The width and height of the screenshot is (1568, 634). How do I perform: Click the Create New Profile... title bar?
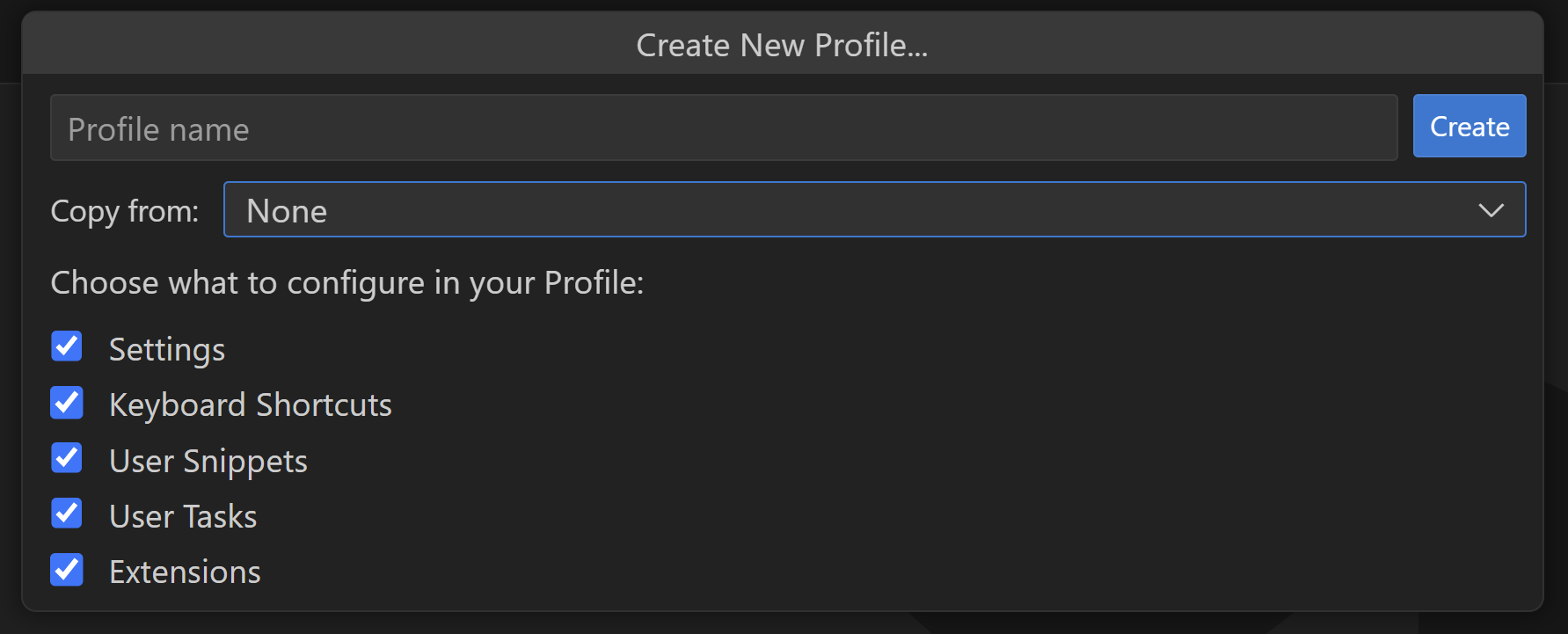click(x=783, y=44)
